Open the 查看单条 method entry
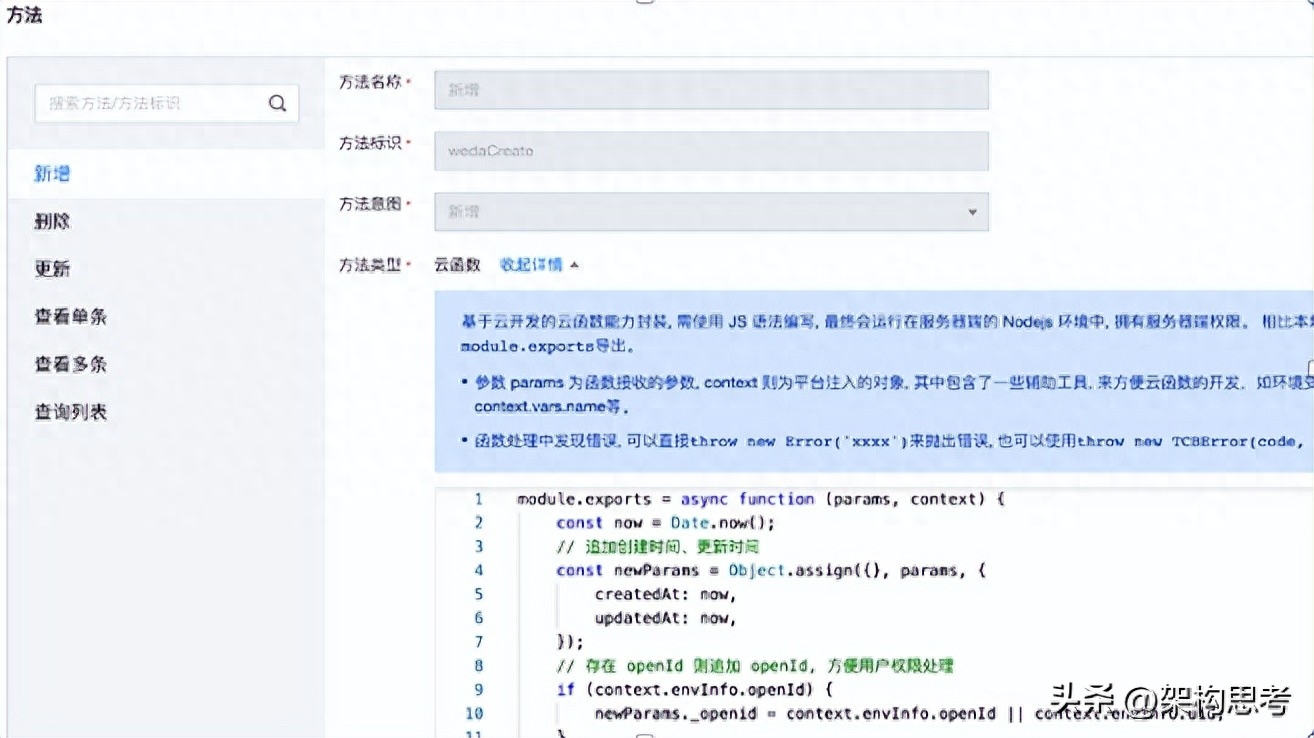 click(x=71, y=317)
